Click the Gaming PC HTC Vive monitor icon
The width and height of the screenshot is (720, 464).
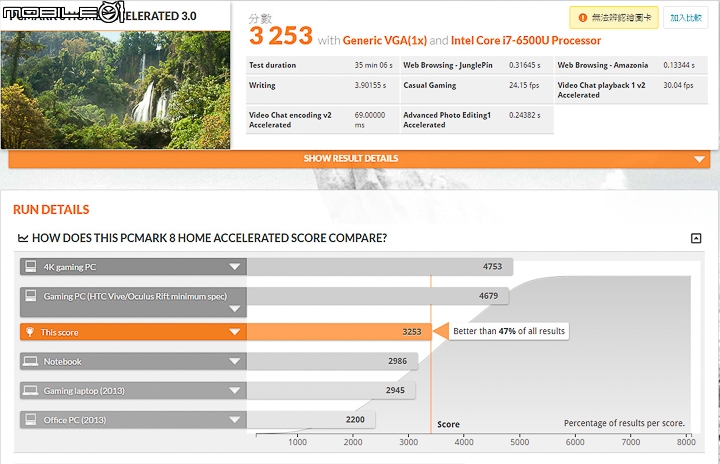[31, 296]
